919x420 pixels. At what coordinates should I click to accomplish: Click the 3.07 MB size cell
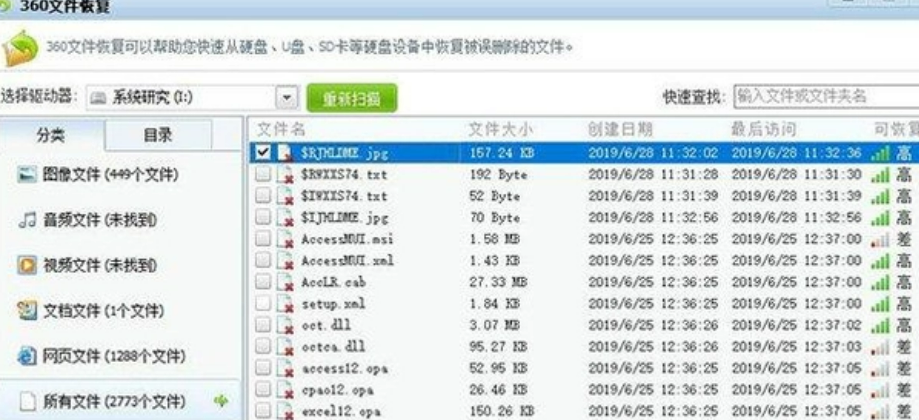click(x=494, y=326)
